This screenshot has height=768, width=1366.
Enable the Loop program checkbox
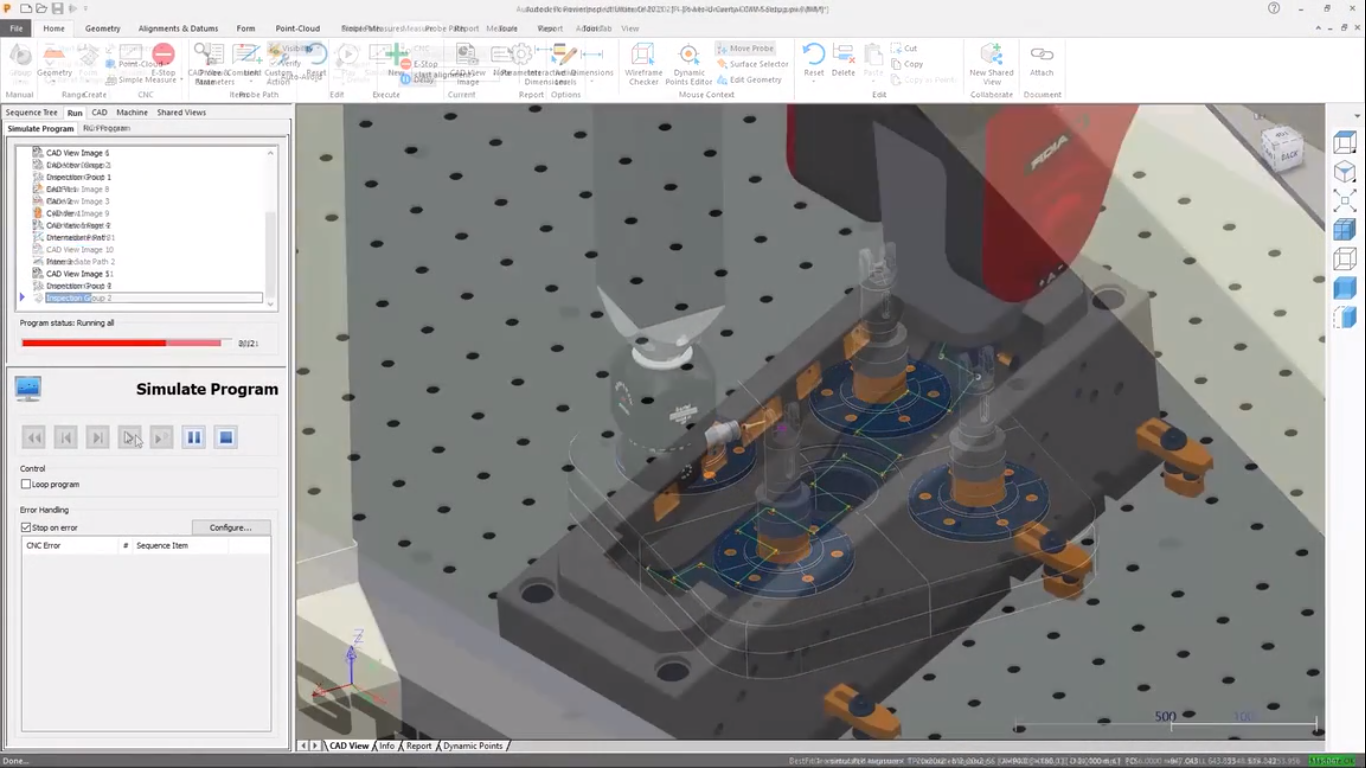tap(26, 484)
